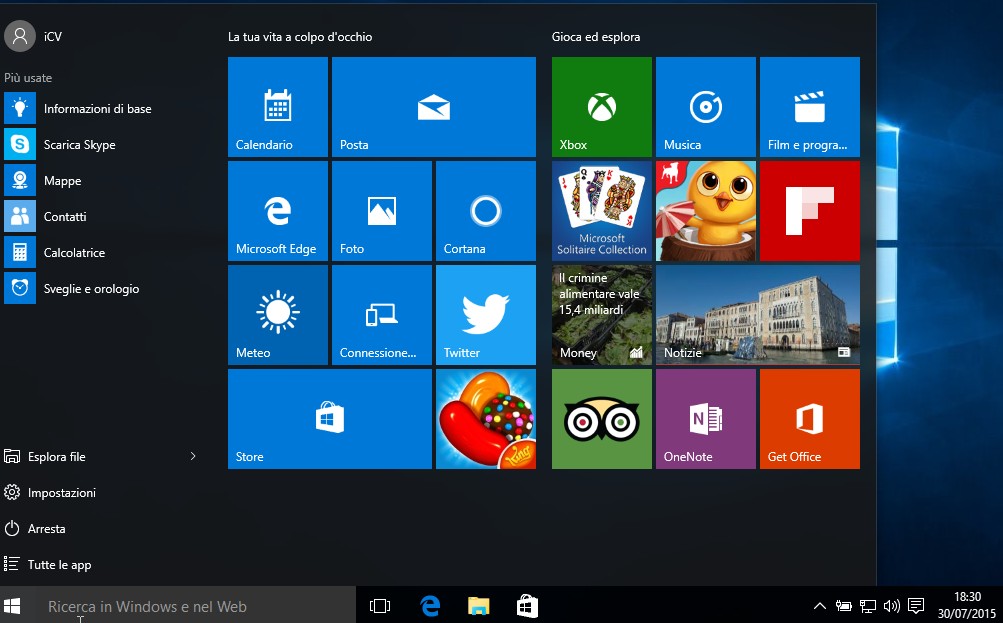
Task: Open the Notizie news tile
Action: coord(758,315)
